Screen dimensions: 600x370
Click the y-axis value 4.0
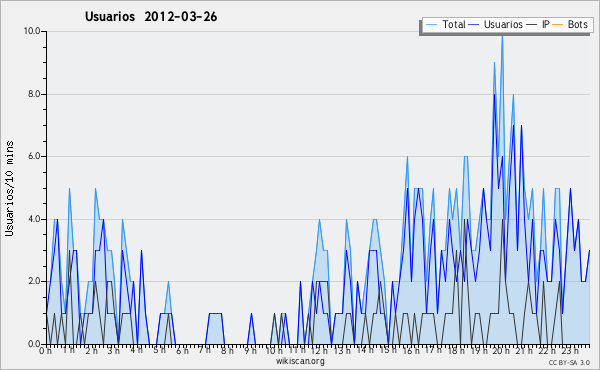point(34,219)
